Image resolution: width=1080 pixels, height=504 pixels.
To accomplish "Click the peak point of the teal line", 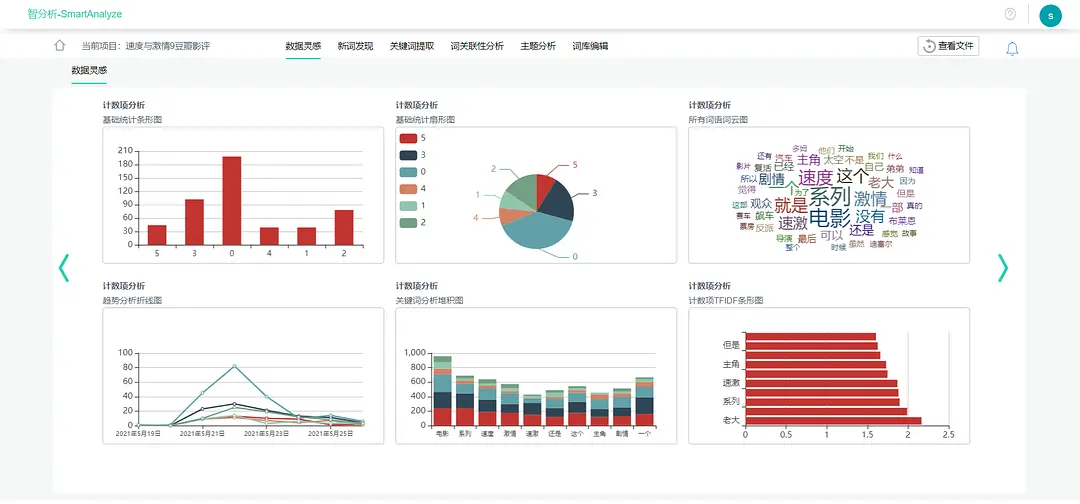I will click(234, 366).
